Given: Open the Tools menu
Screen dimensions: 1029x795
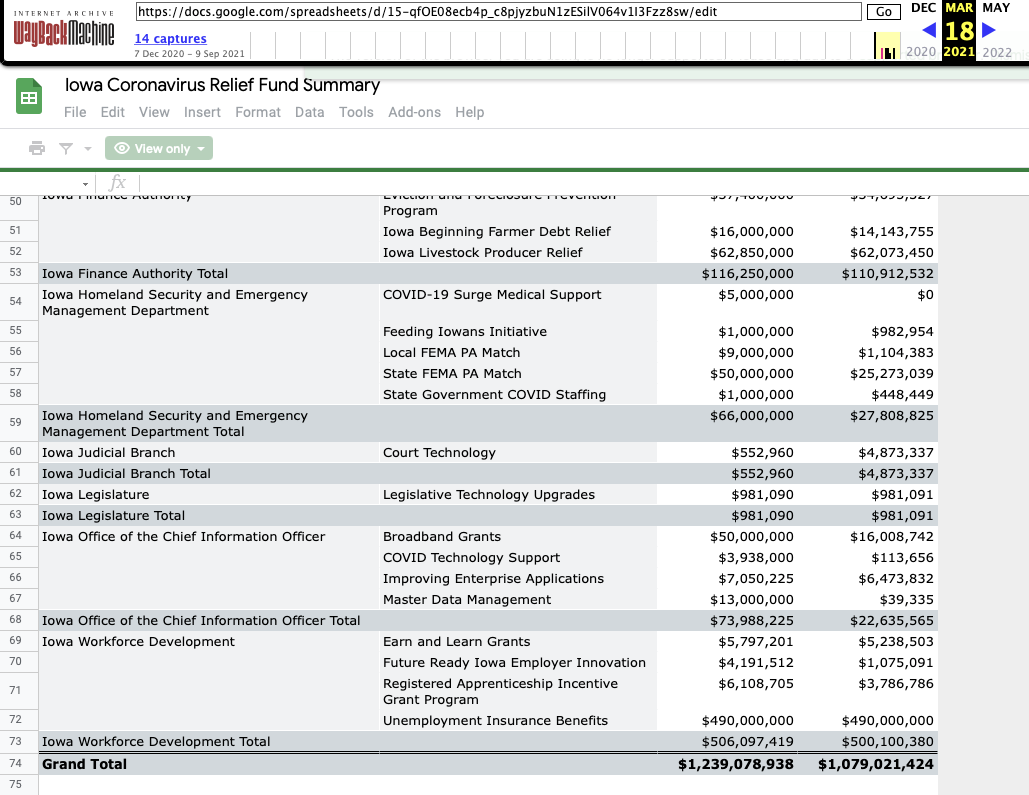Looking at the screenshot, I should 356,112.
